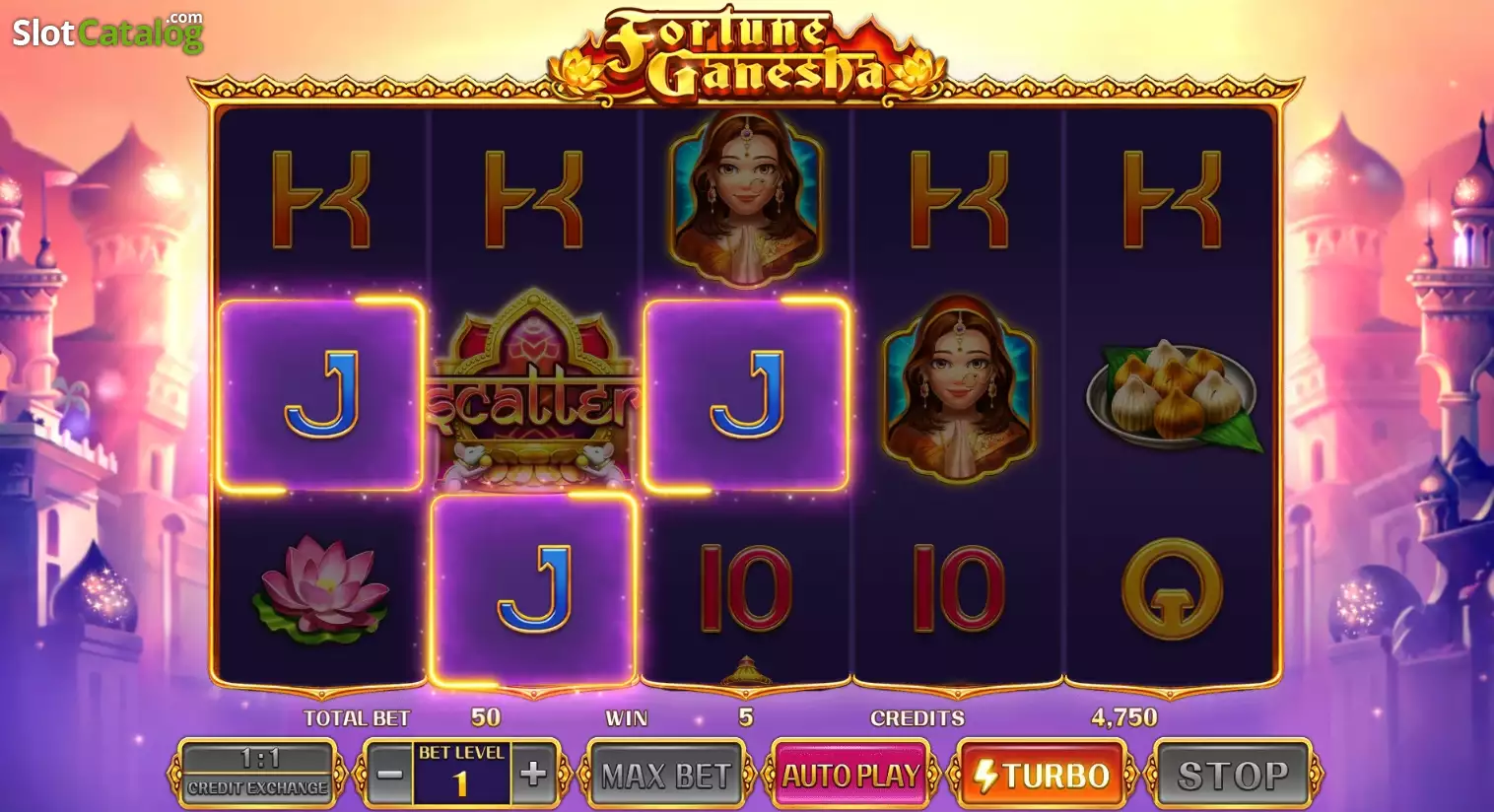Click the woman symbol in the top row
The height and width of the screenshot is (812, 1494).
click(x=745, y=197)
